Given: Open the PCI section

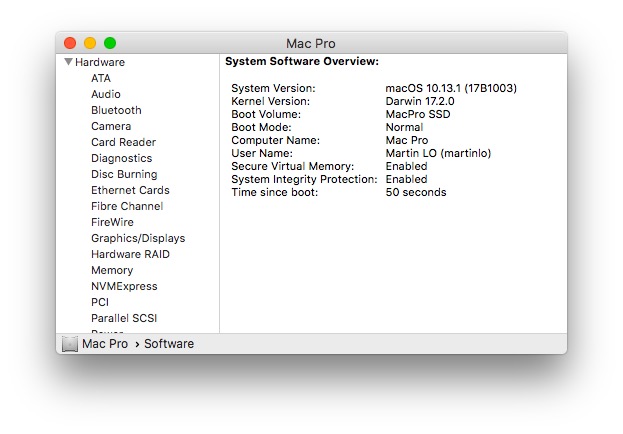Looking at the screenshot, I should click(x=100, y=302).
